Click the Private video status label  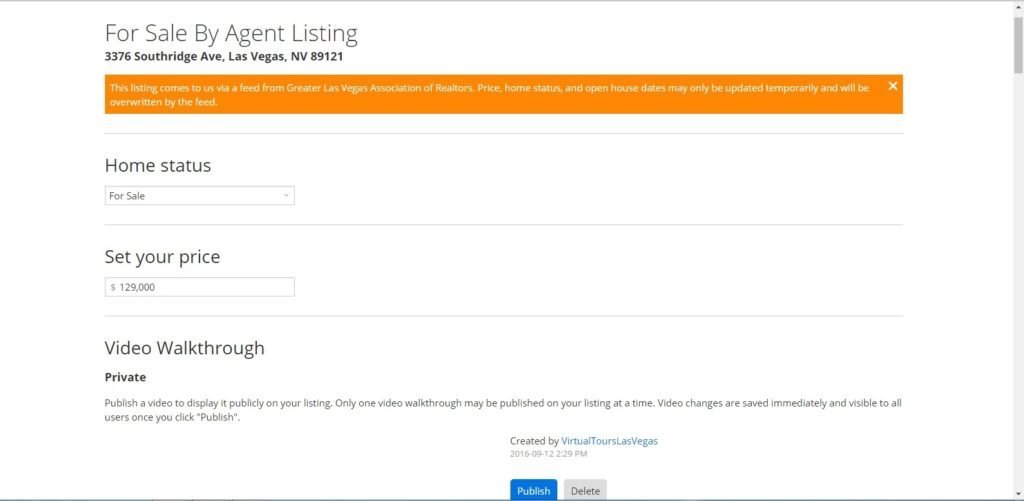[125, 377]
